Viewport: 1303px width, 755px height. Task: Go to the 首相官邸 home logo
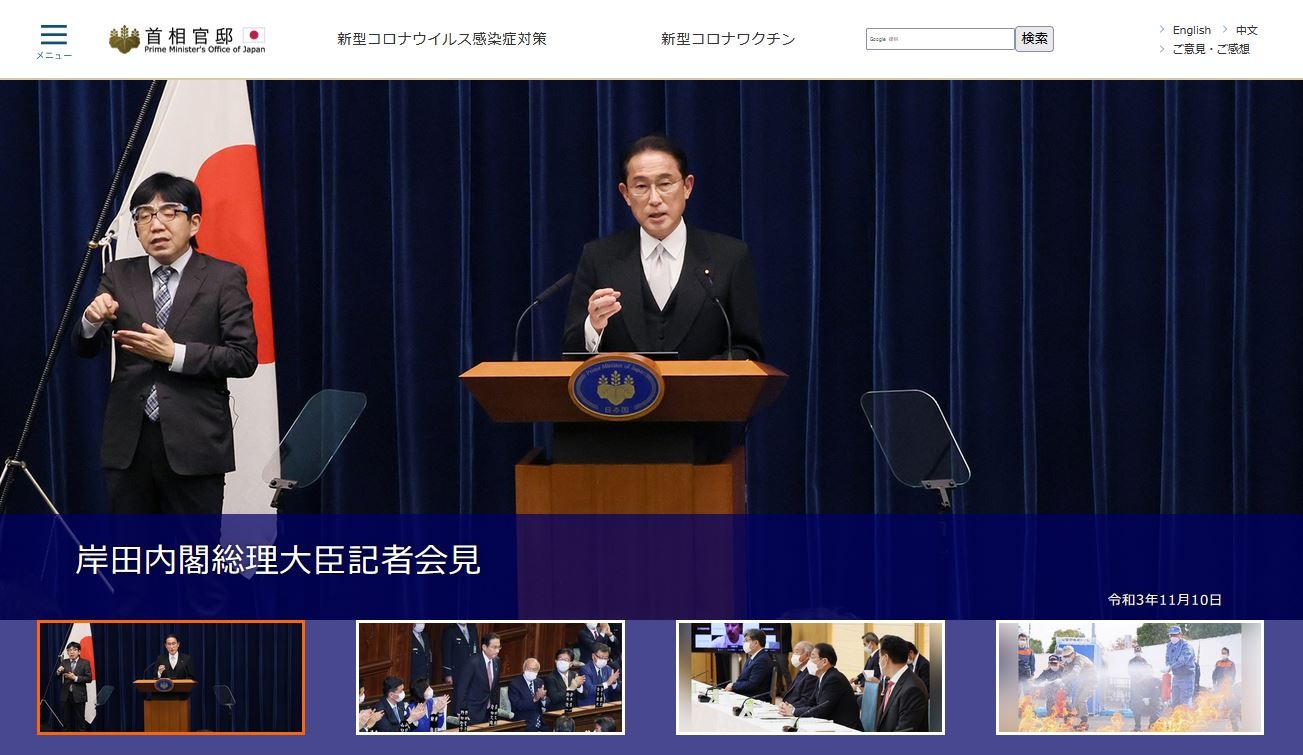(x=187, y=40)
